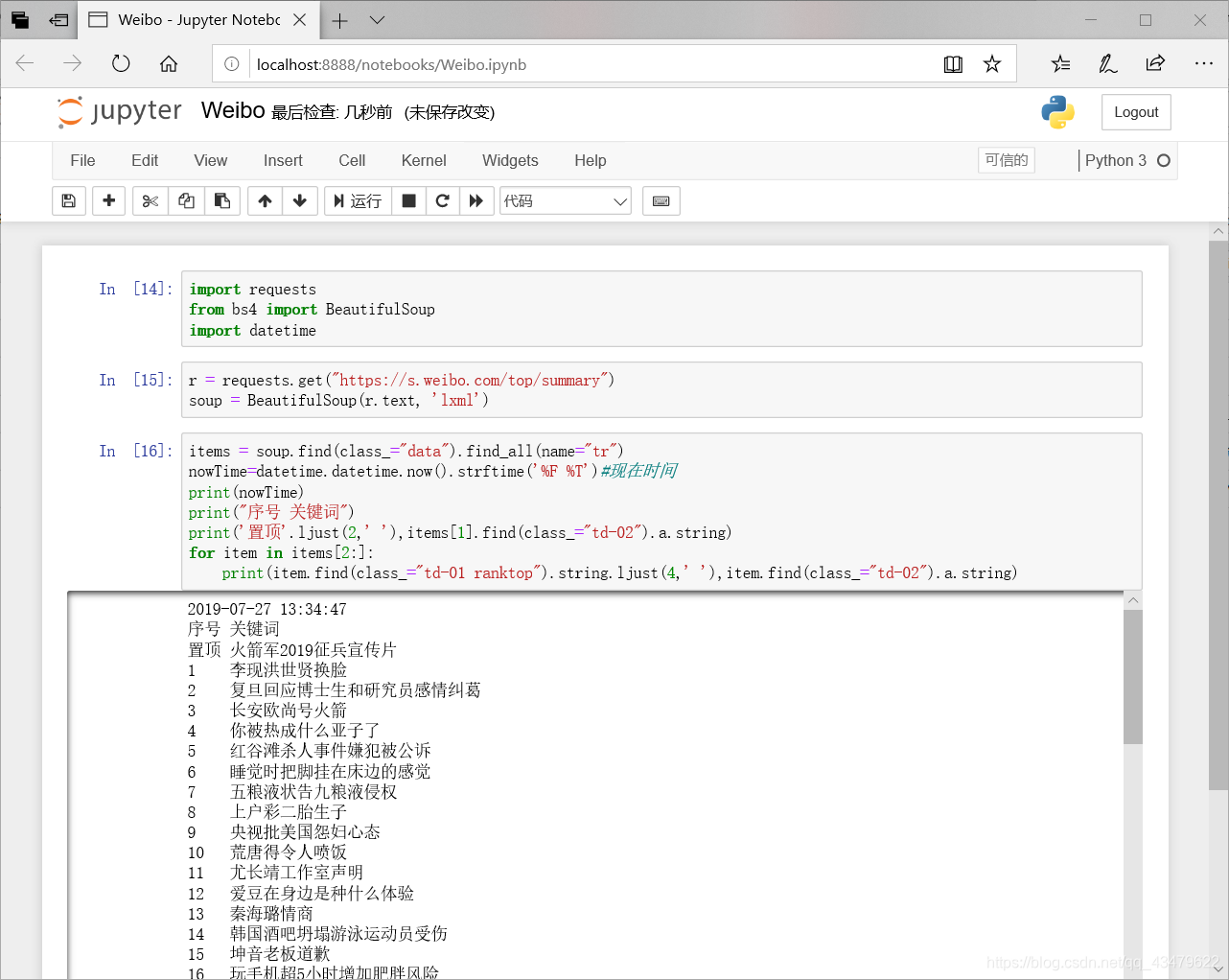Go back using the browser back arrow
The width and height of the screenshot is (1229, 980).
coord(25,63)
